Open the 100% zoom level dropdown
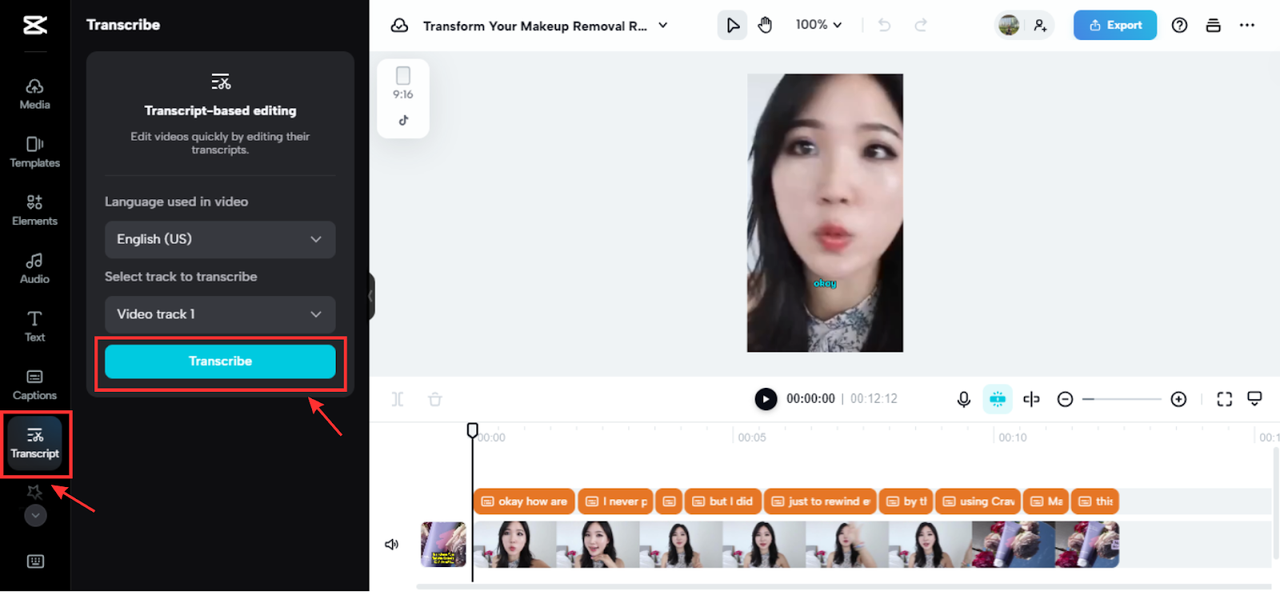This screenshot has width=1280, height=595. tap(819, 25)
